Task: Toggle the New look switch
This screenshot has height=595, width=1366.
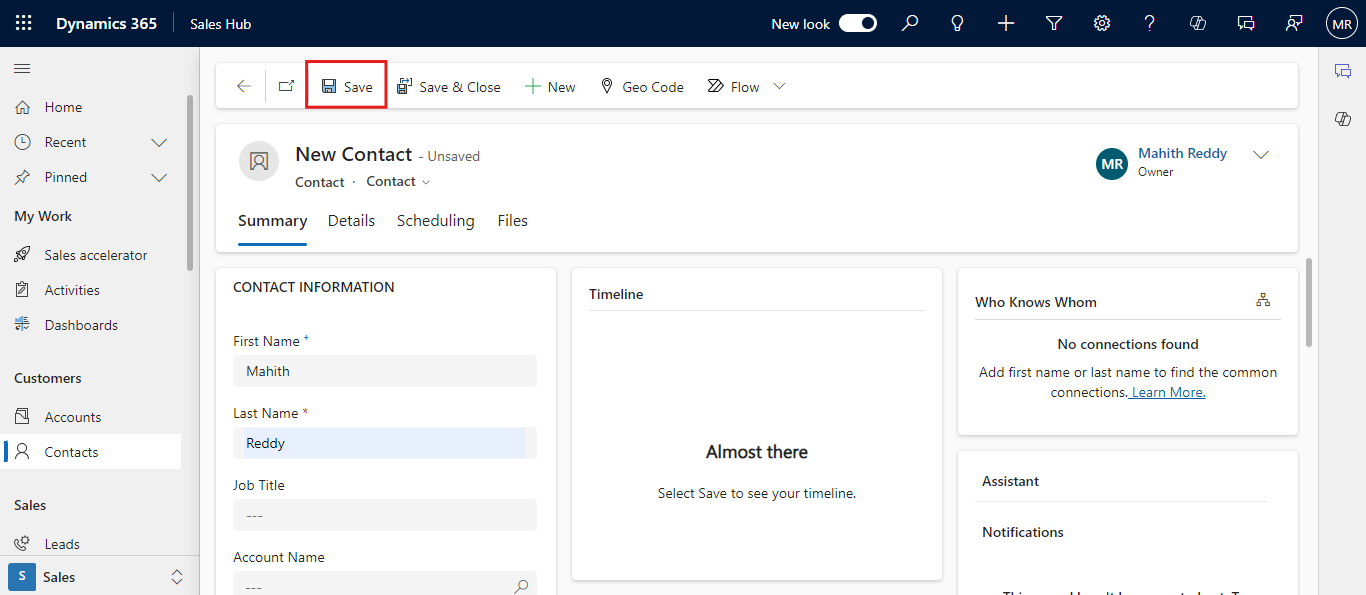Action: 857,23
